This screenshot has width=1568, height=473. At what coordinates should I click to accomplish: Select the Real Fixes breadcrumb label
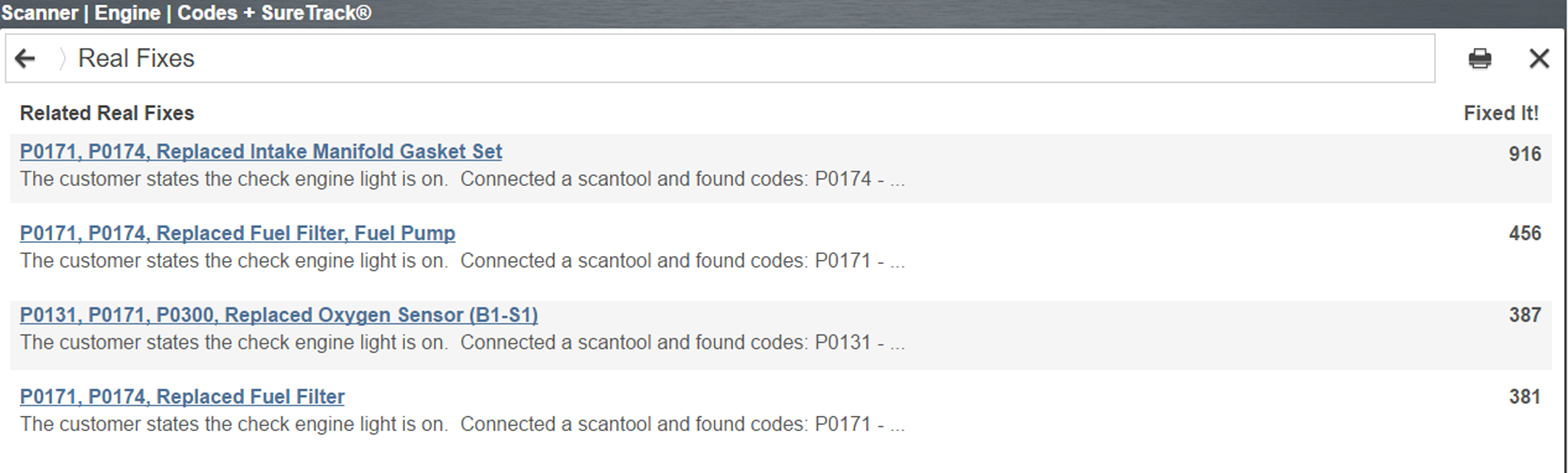pos(136,59)
